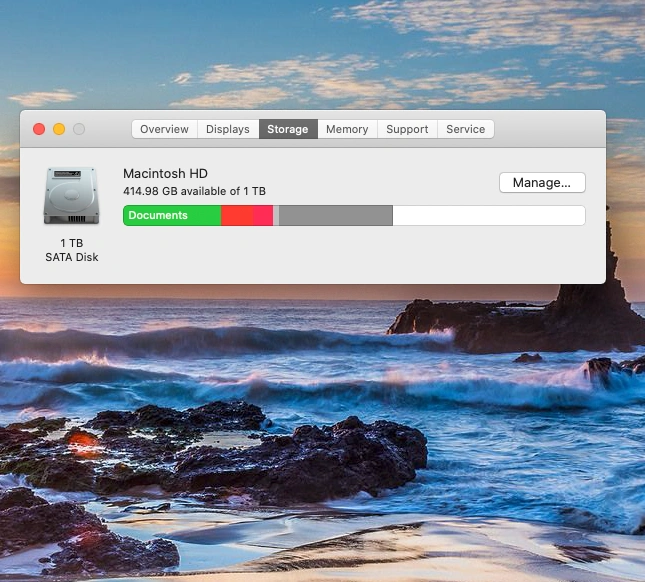Click the red storage bar segment
645x582 pixels.
[237, 216]
